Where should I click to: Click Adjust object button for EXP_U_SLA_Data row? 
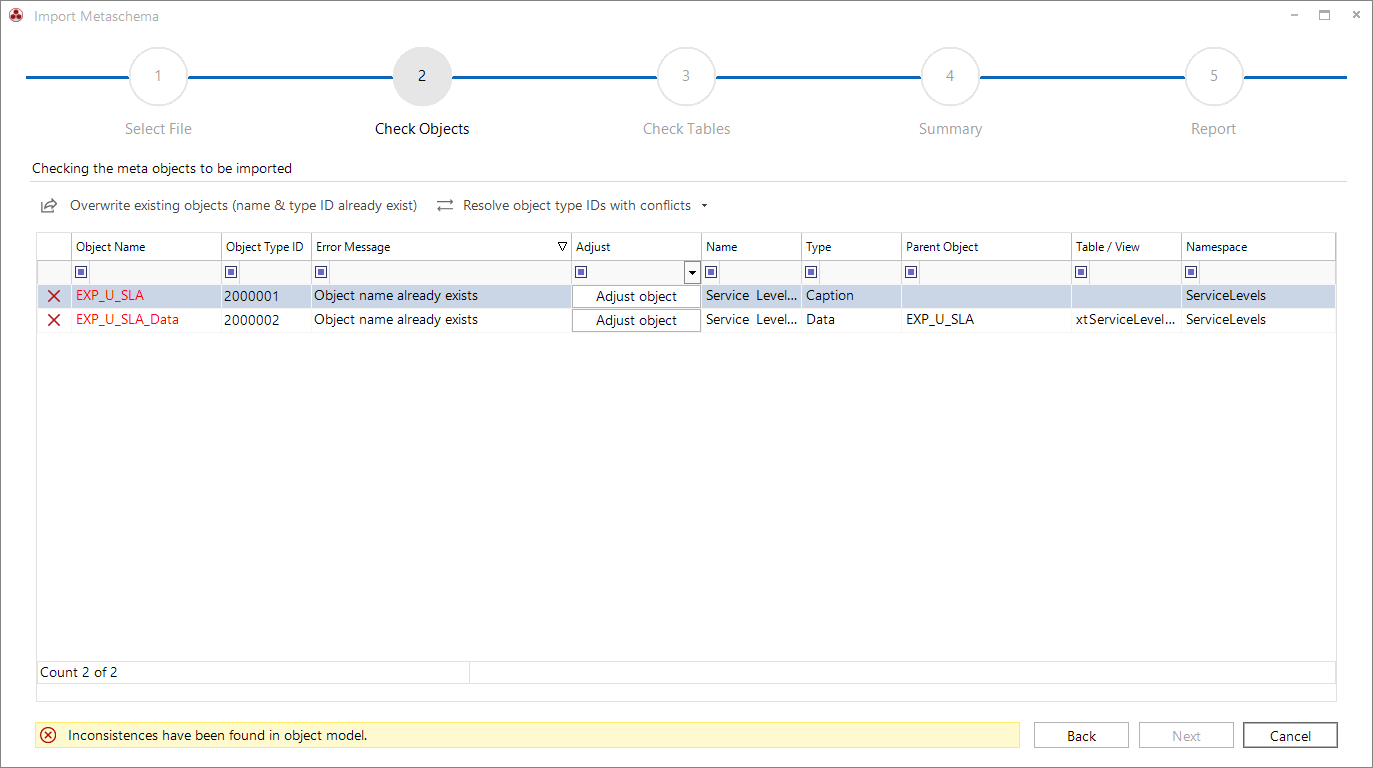(x=636, y=320)
